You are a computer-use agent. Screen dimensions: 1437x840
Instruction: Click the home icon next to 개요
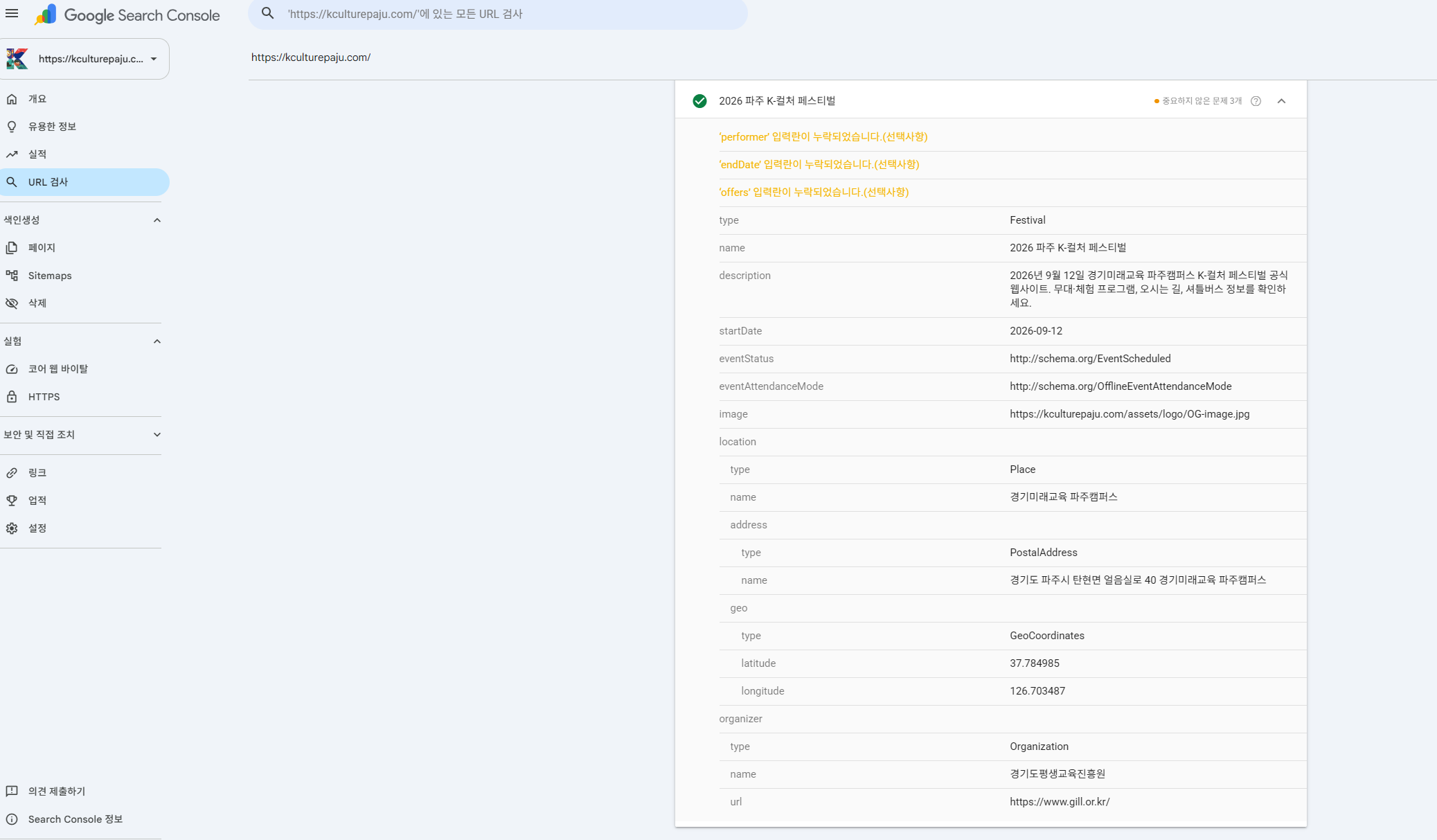12,99
